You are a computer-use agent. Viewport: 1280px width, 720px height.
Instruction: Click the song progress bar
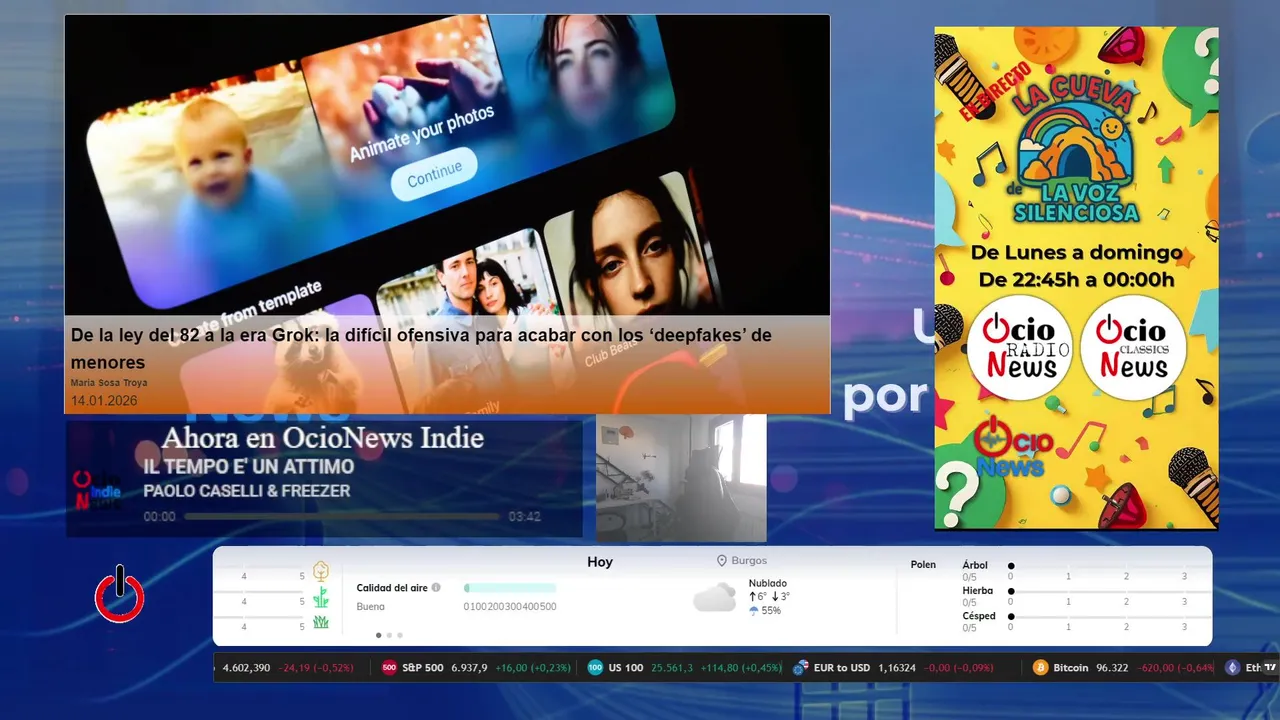coord(341,517)
